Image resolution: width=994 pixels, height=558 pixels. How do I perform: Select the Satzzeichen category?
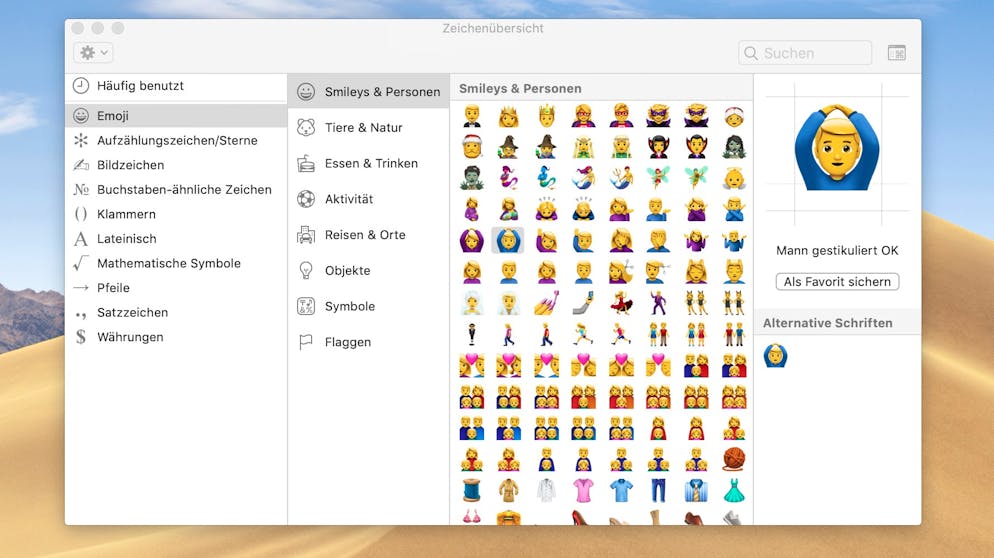point(176,313)
